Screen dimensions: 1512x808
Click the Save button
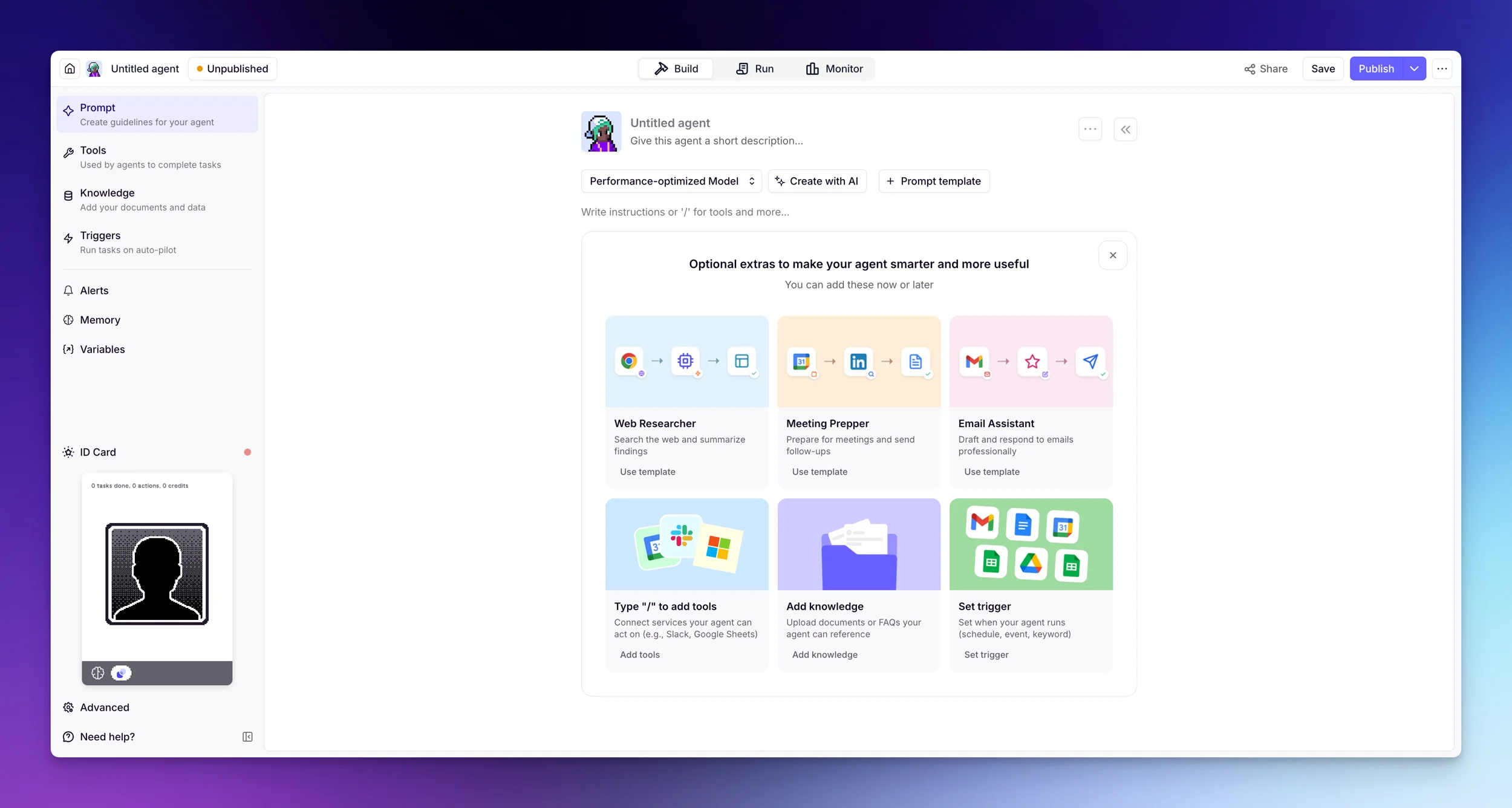coord(1323,69)
